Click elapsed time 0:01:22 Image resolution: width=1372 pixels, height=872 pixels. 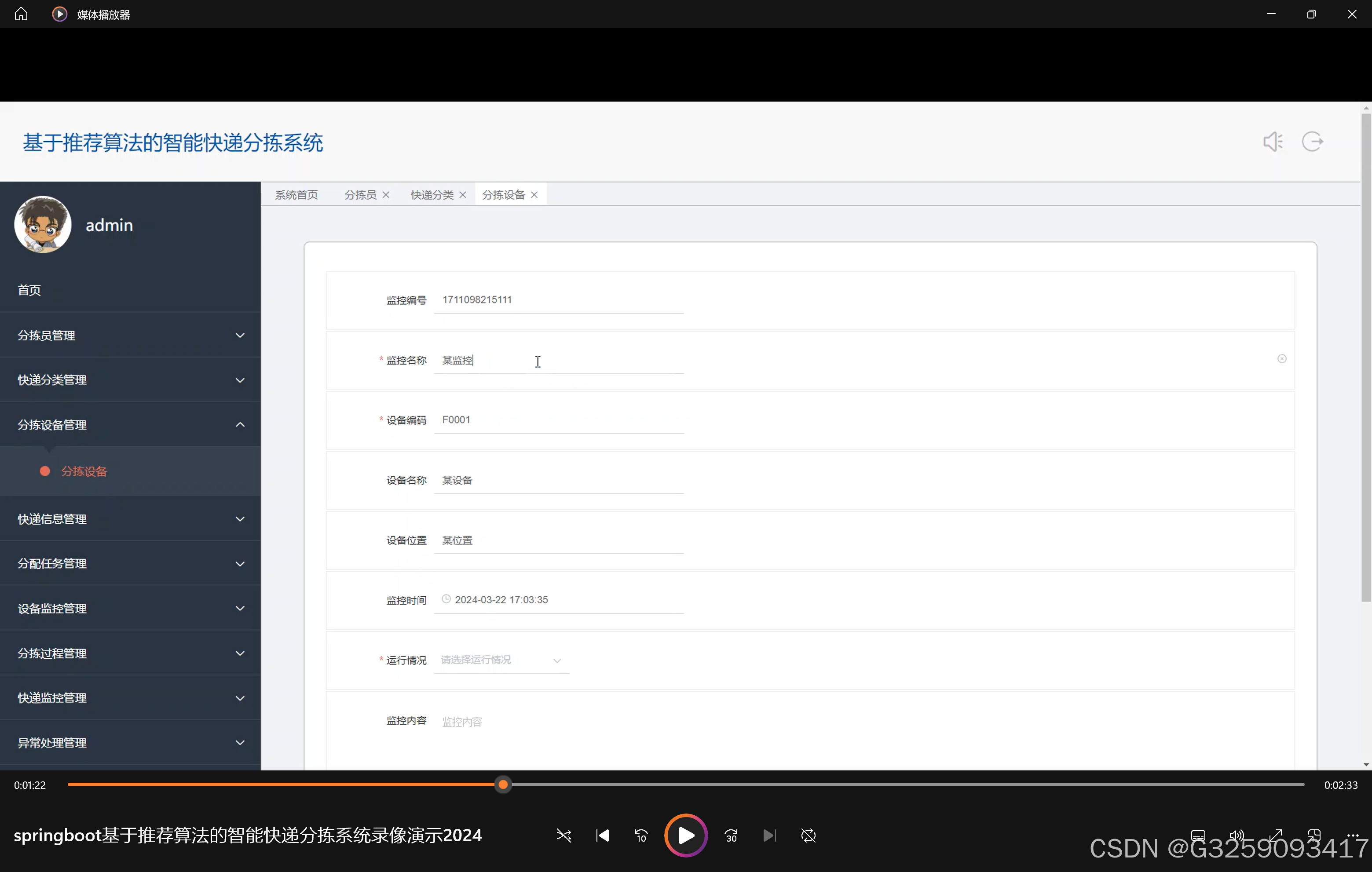point(29,785)
